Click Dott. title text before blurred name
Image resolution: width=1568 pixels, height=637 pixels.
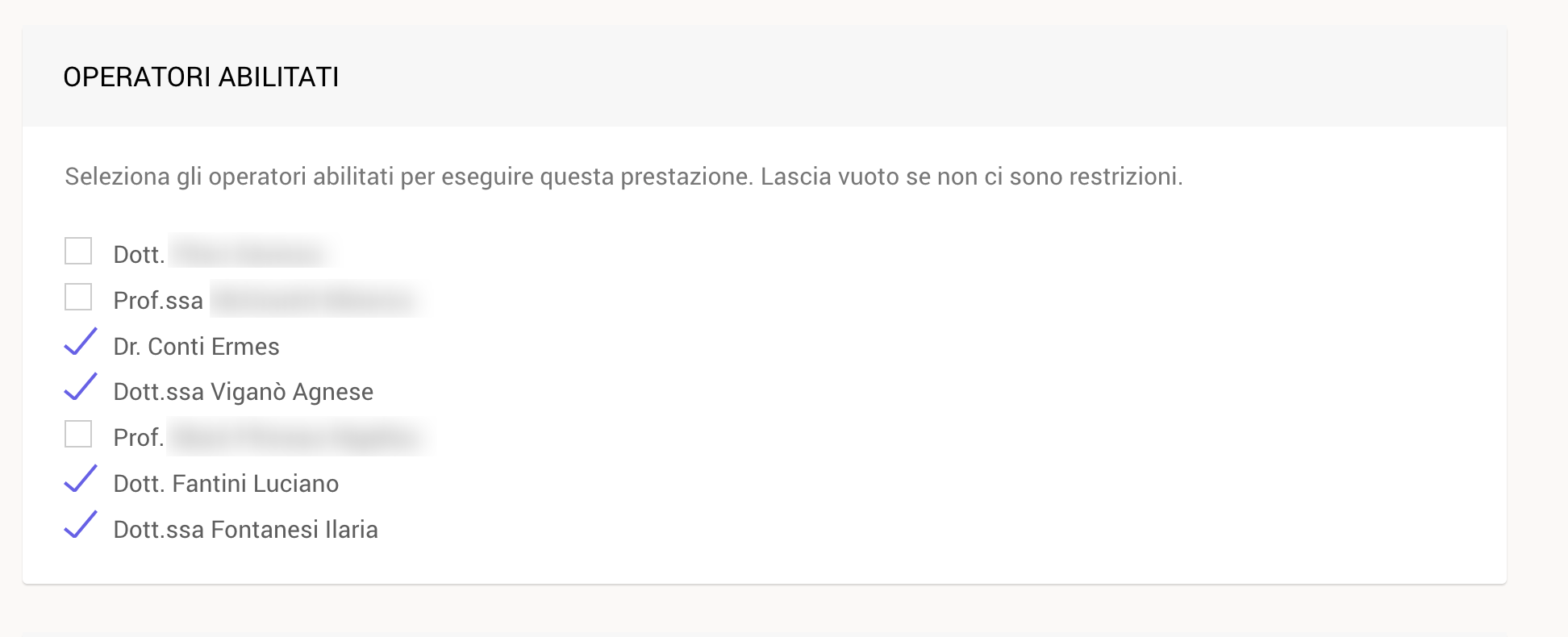pos(140,255)
